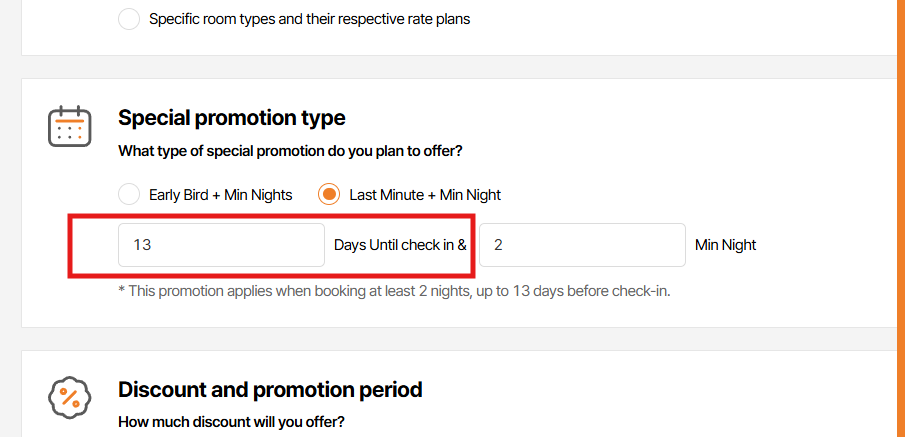Viewport: 905px width, 437px height.
Task: Click the 'Specific room types' option label text
Action: point(309,19)
